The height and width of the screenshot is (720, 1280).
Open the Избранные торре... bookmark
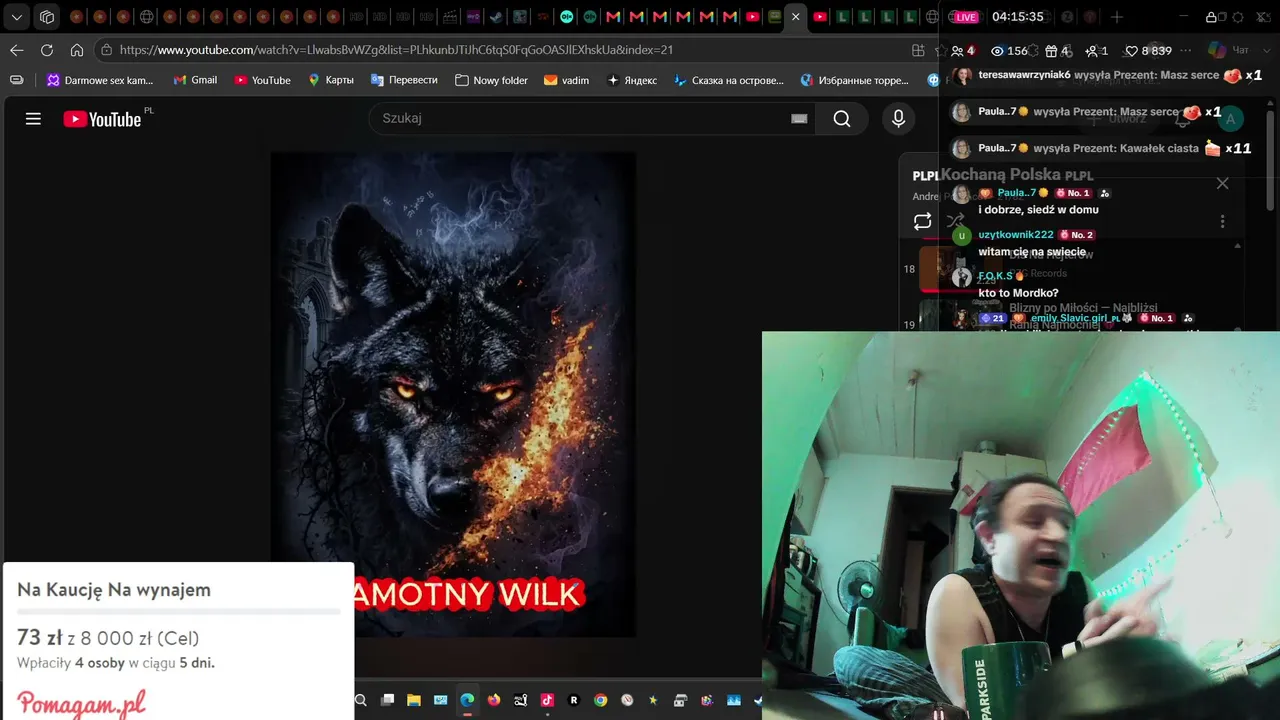(x=855, y=80)
